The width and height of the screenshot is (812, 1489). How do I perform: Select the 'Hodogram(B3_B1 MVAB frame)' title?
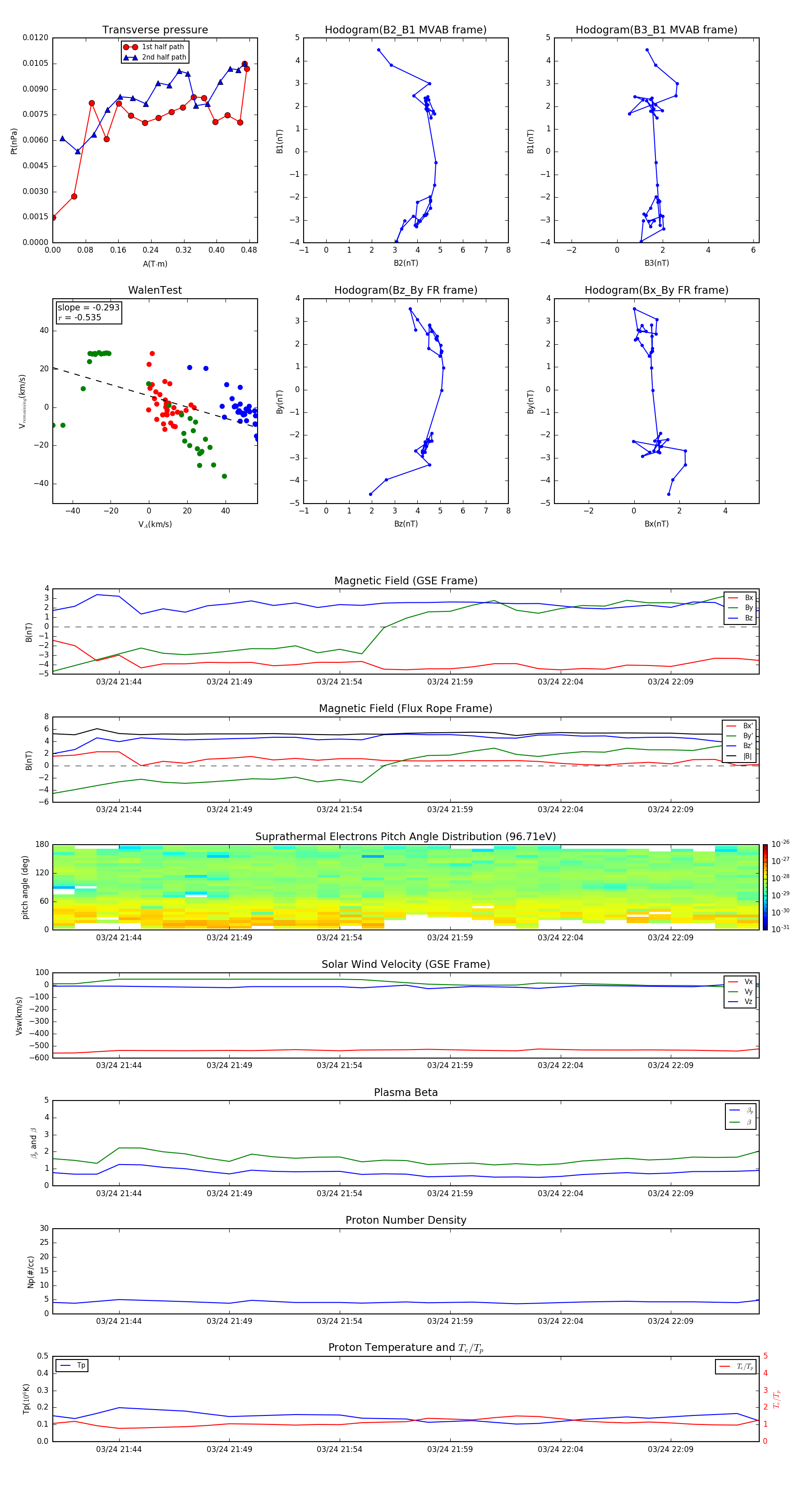pos(656,30)
